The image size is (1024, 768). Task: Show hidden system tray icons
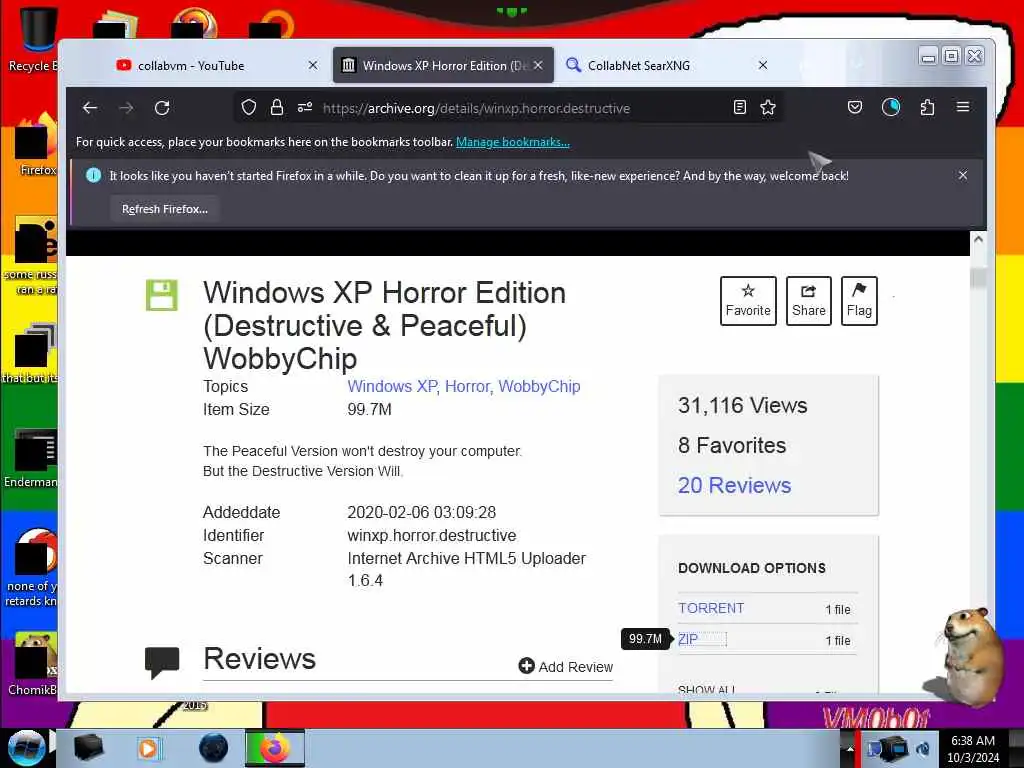pos(850,749)
